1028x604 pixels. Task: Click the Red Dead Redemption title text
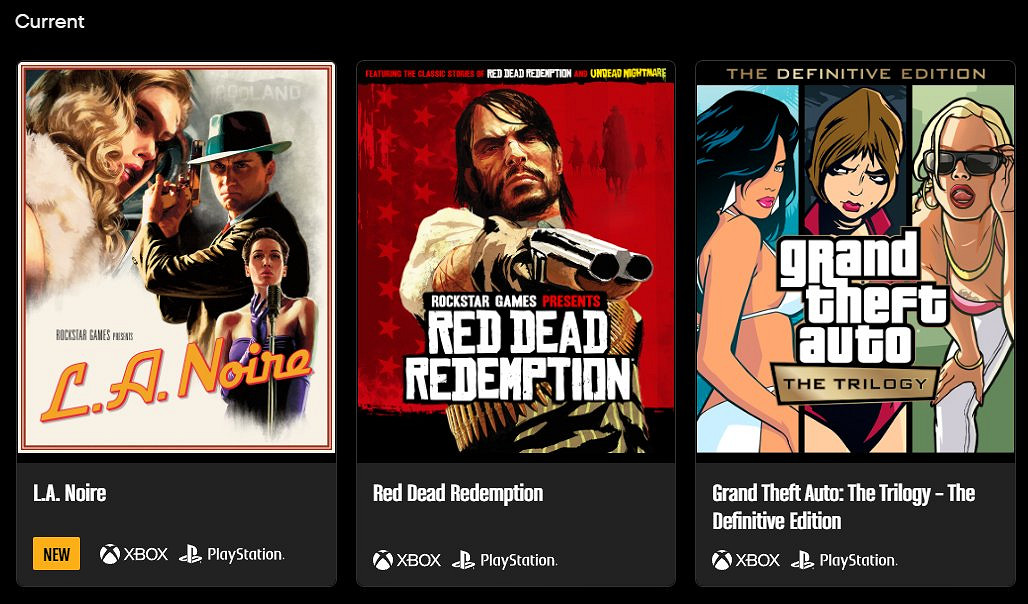coord(458,493)
